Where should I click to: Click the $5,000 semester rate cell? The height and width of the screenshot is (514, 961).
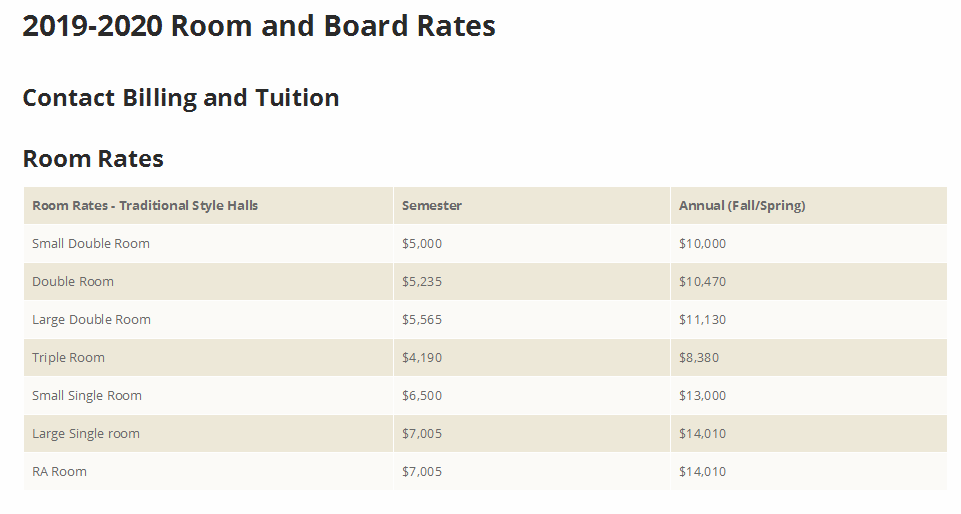[x=422, y=243]
